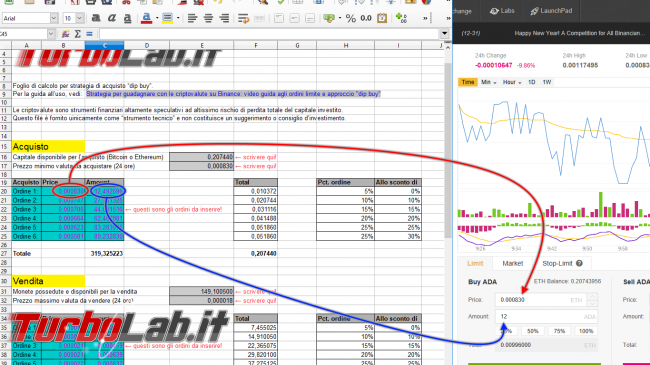650x365 pixels.
Task: Toggle underline text formatting
Action: coord(128,18)
